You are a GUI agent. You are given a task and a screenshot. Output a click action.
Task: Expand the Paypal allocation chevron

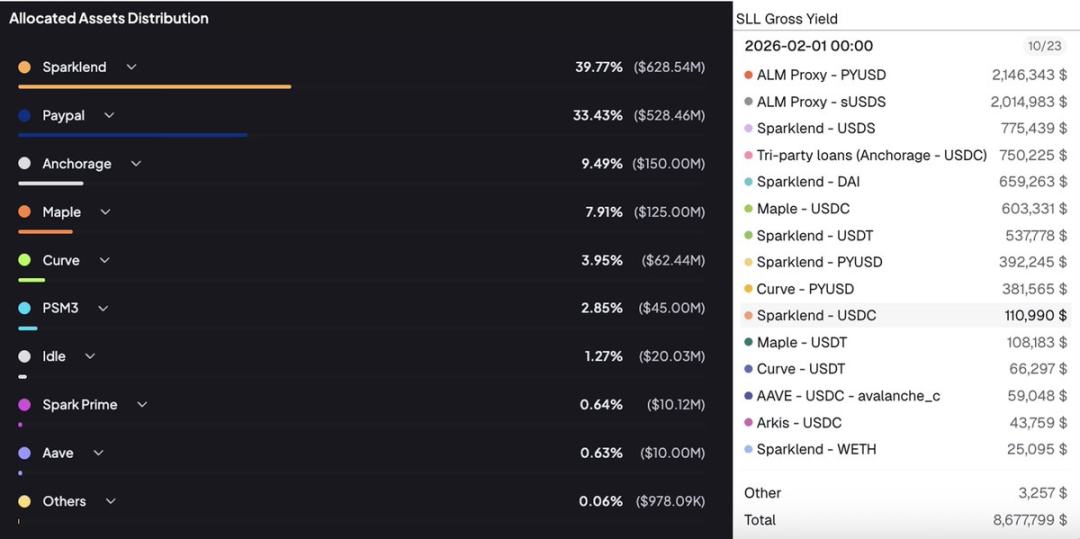click(109, 116)
